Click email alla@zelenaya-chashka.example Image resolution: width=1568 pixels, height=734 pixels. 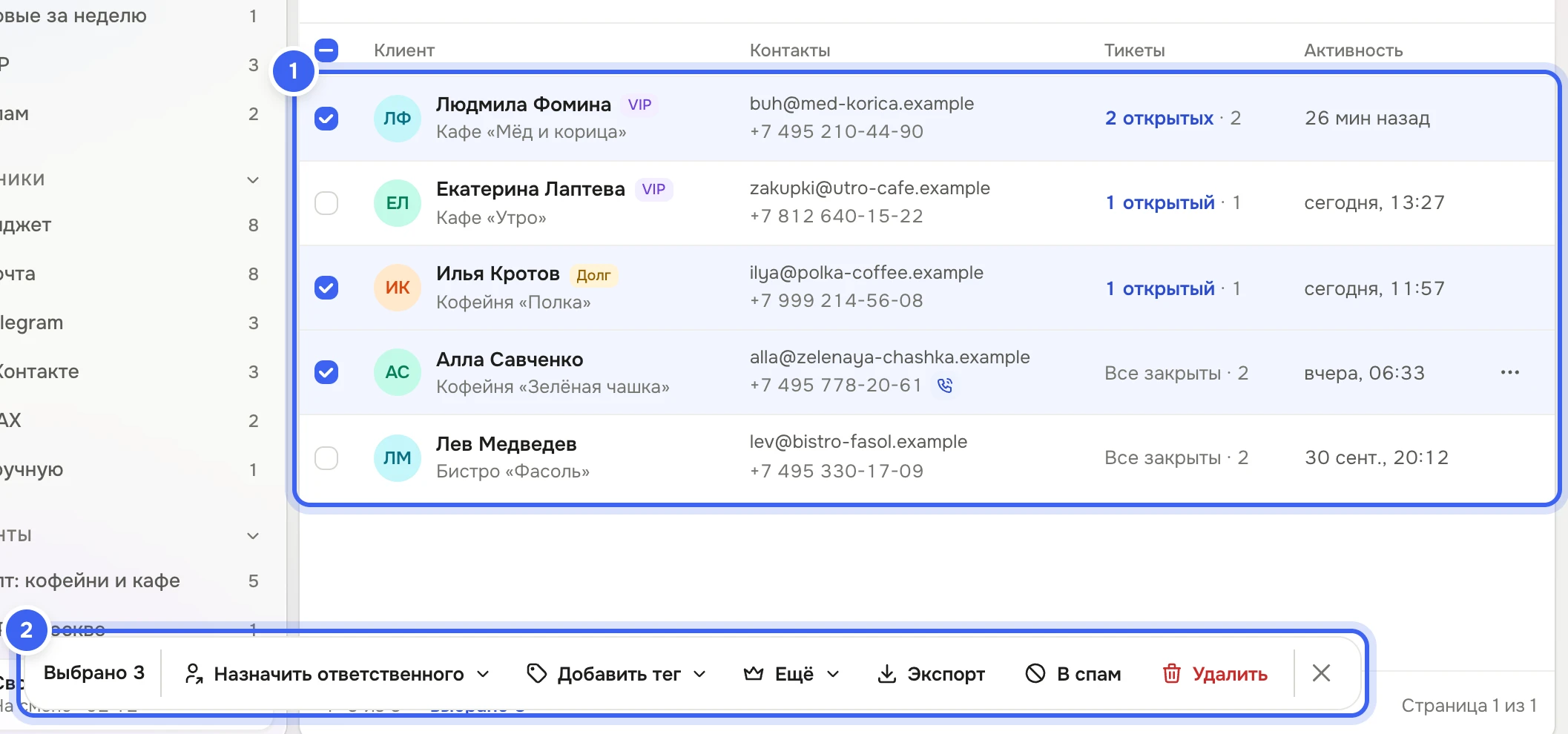point(890,357)
